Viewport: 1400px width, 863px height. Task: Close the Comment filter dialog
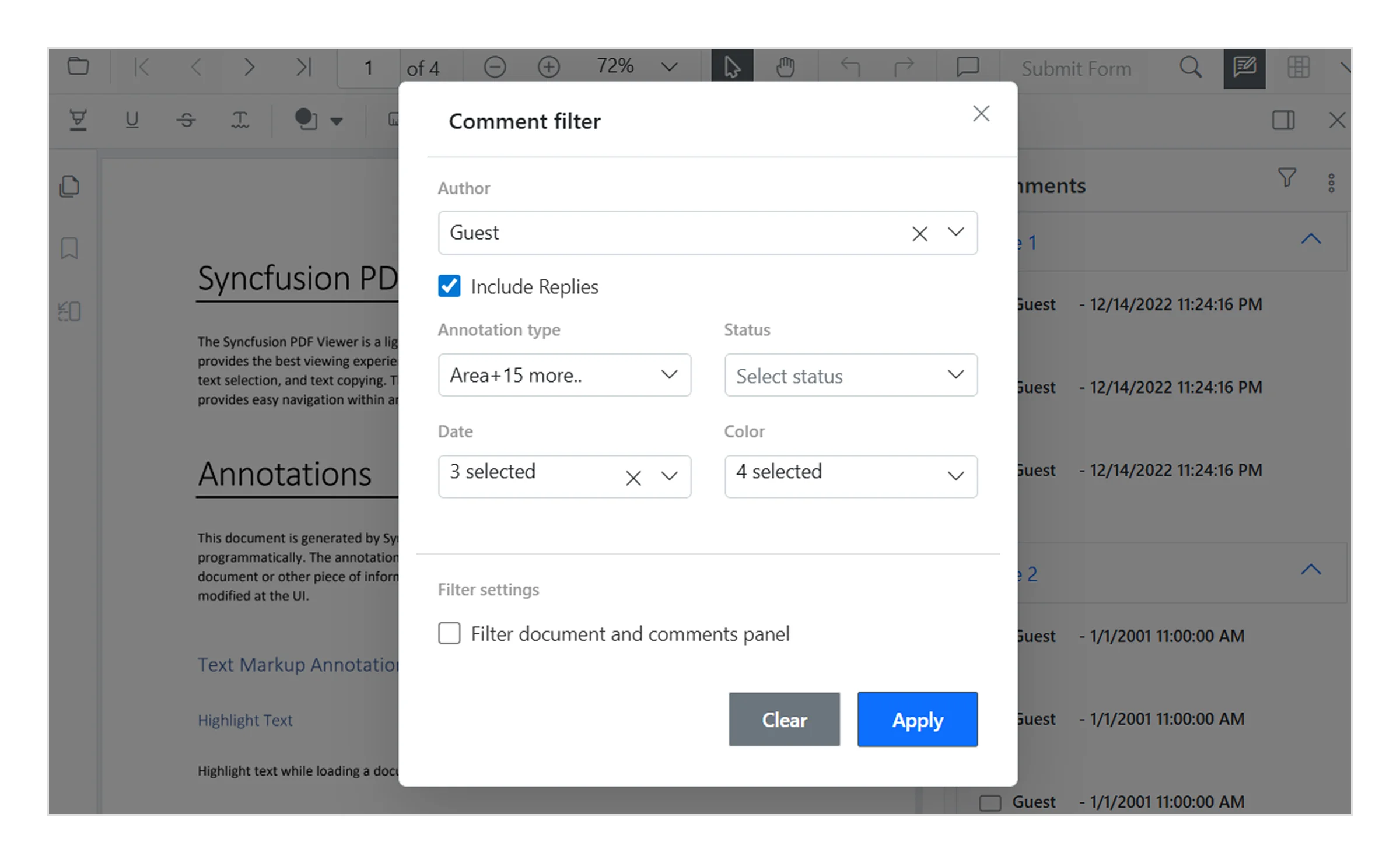click(x=981, y=114)
